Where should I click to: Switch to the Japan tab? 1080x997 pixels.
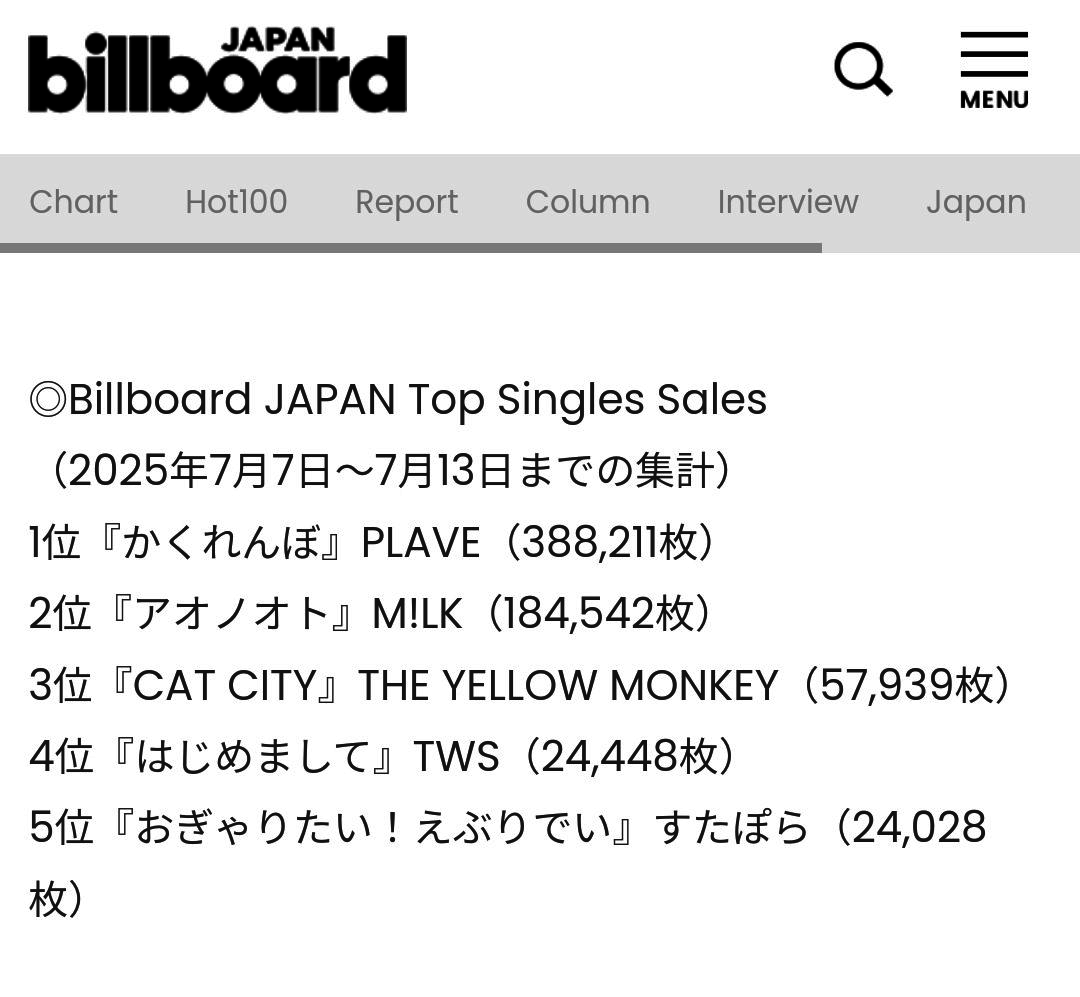click(976, 203)
